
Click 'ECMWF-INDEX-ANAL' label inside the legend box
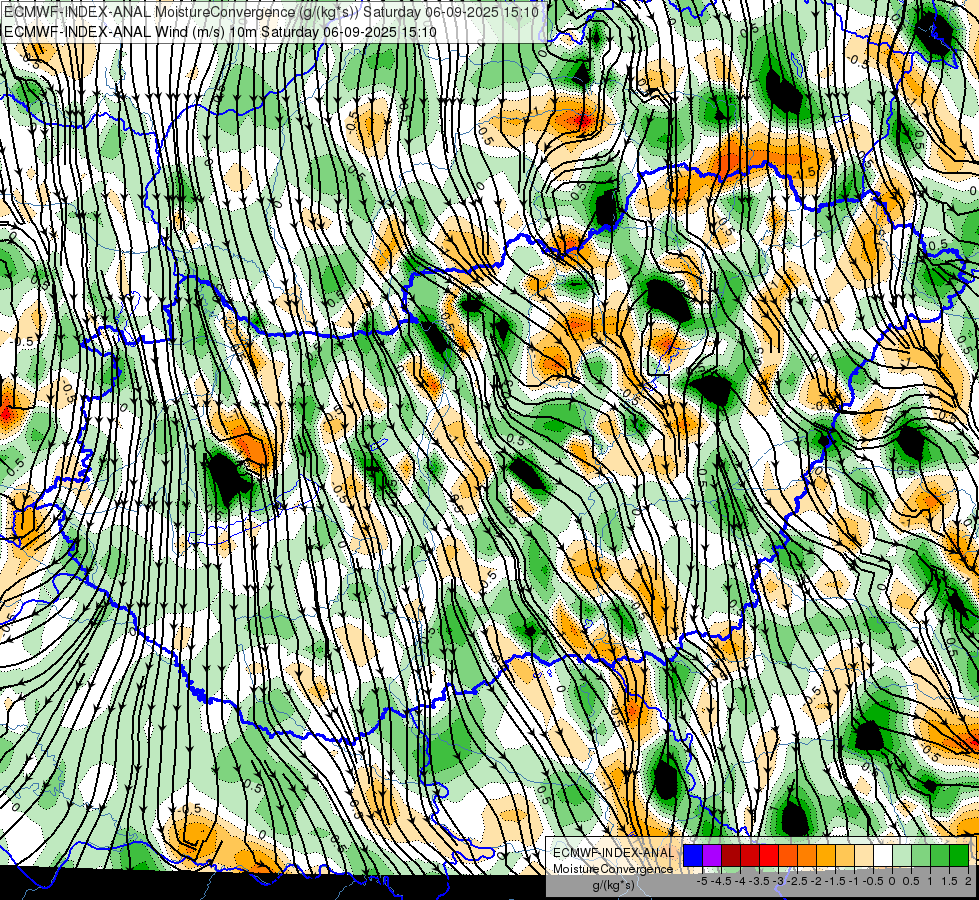pyautogui.click(x=614, y=853)
